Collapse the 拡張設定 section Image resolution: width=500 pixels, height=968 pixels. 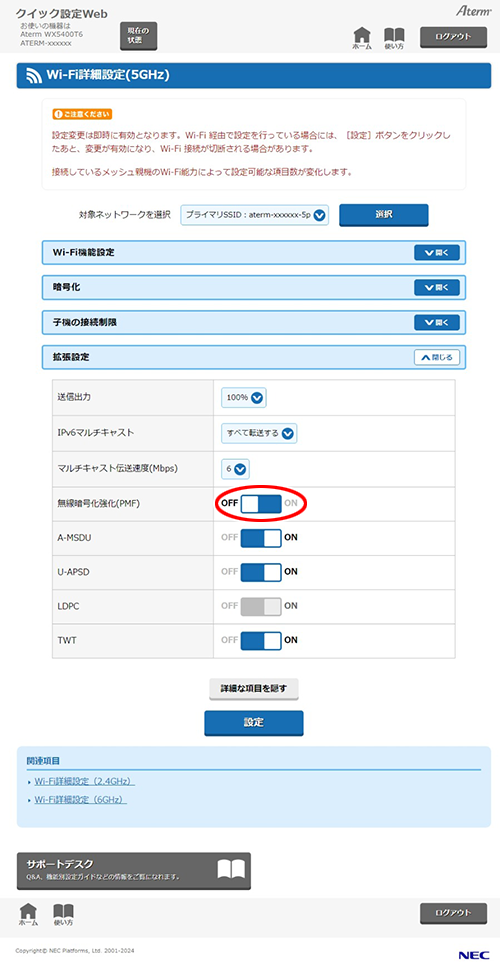437,357
